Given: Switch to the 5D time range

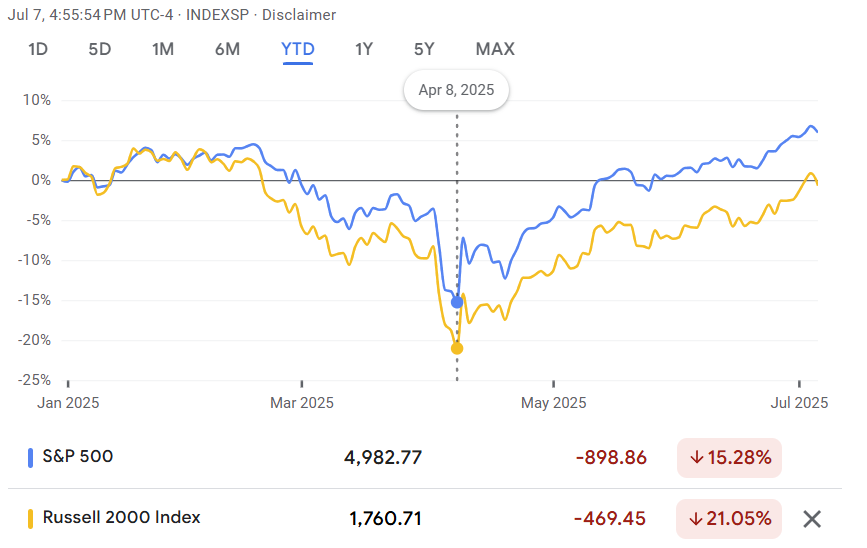Looking at the screenshot, I should pos(100,49).
